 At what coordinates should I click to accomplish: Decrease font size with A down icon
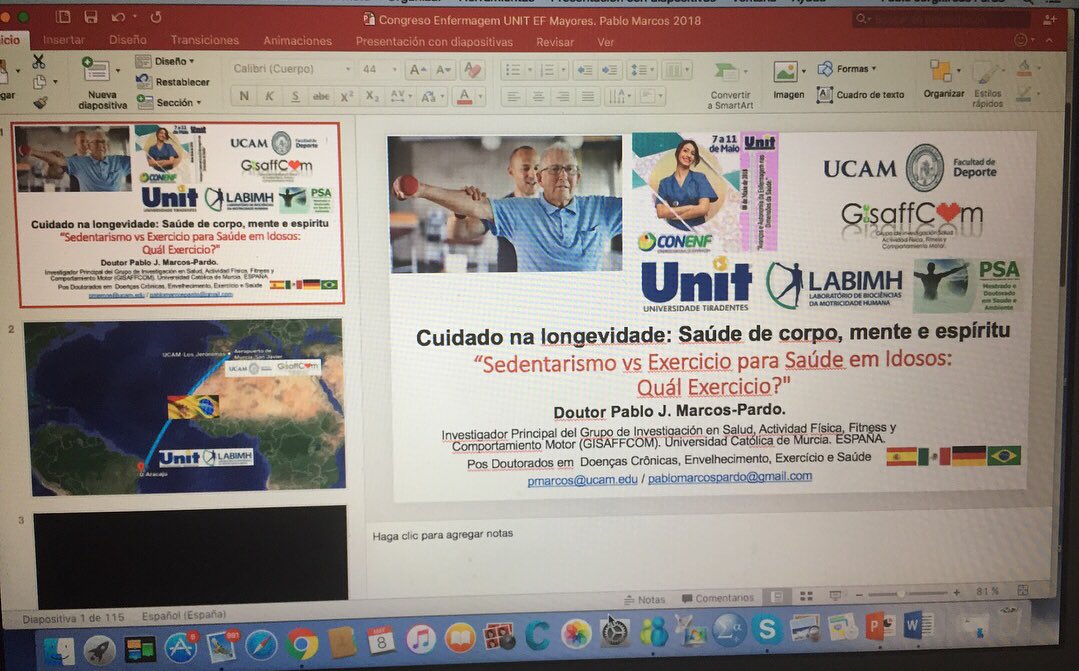pyautogui.click(x=442, y=70)
